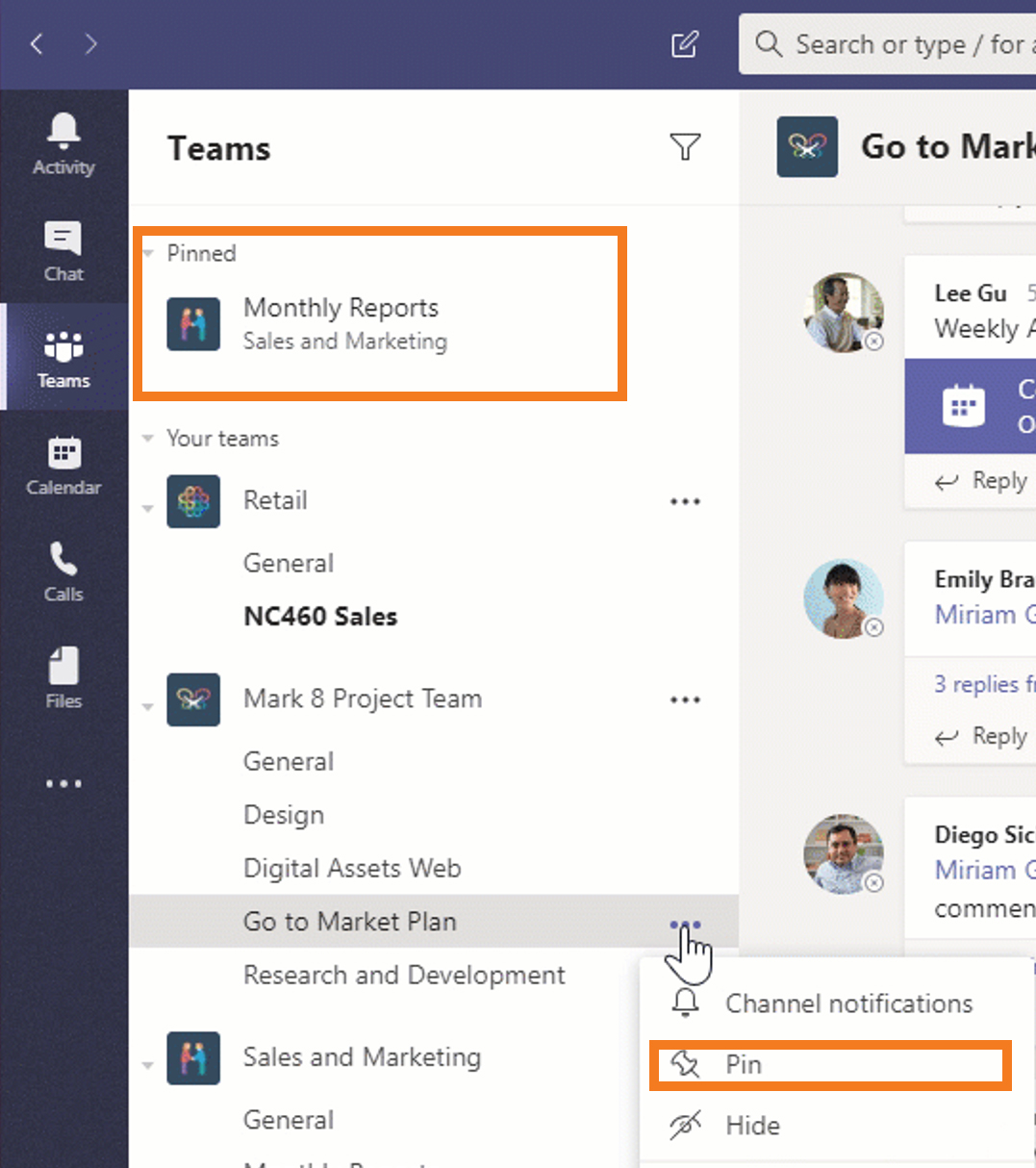Open the Design channel
The image size is (1036, 1168).
tap(284, 815)
